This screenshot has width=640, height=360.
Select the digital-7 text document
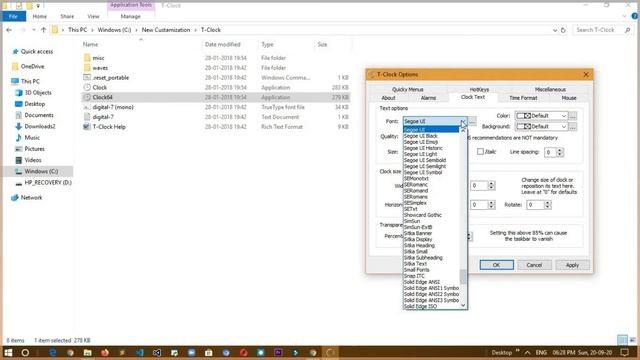[103, 117]
